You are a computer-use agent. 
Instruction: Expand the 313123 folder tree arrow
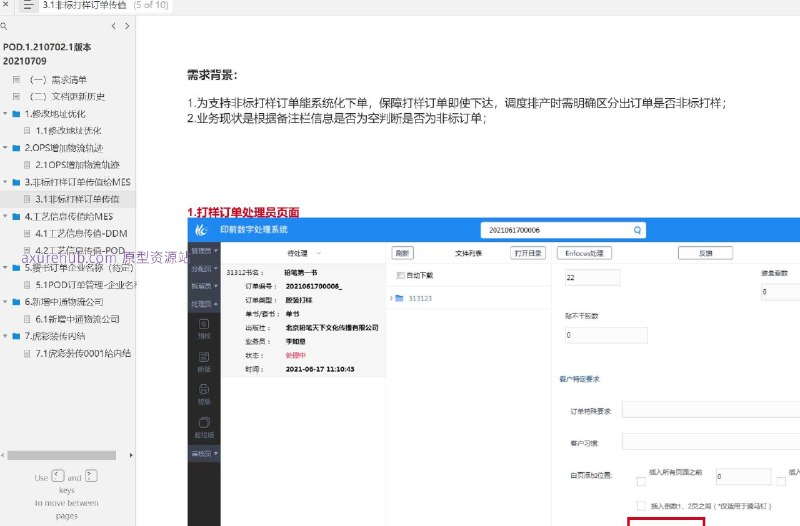pyautogui.click(x=391, y=298)
